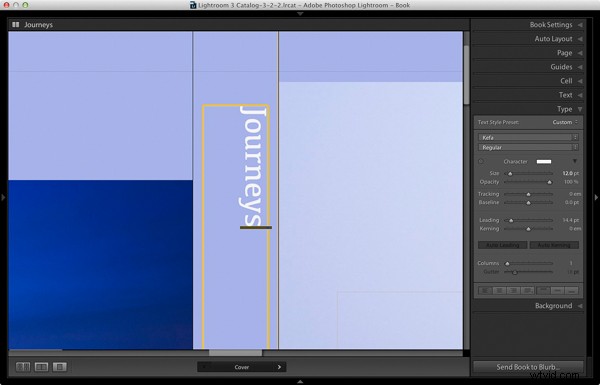Center-align text in Type panel

click(x=499, y=291)
